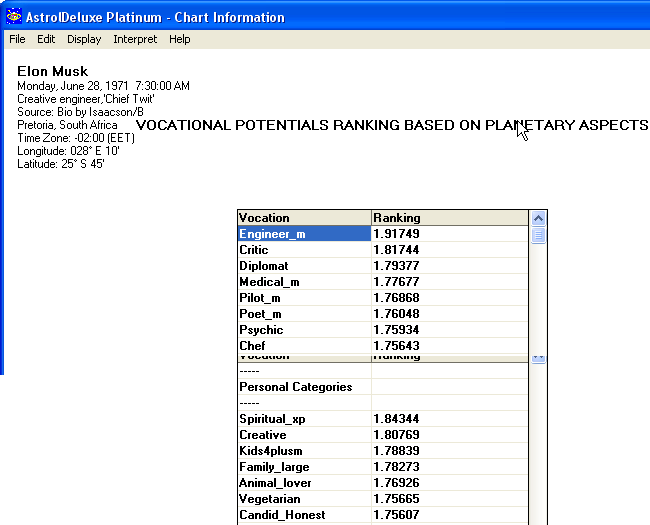Click ranking value 1.78273
650x525 pixels.
pyautogui.click(x=396, y=467)
